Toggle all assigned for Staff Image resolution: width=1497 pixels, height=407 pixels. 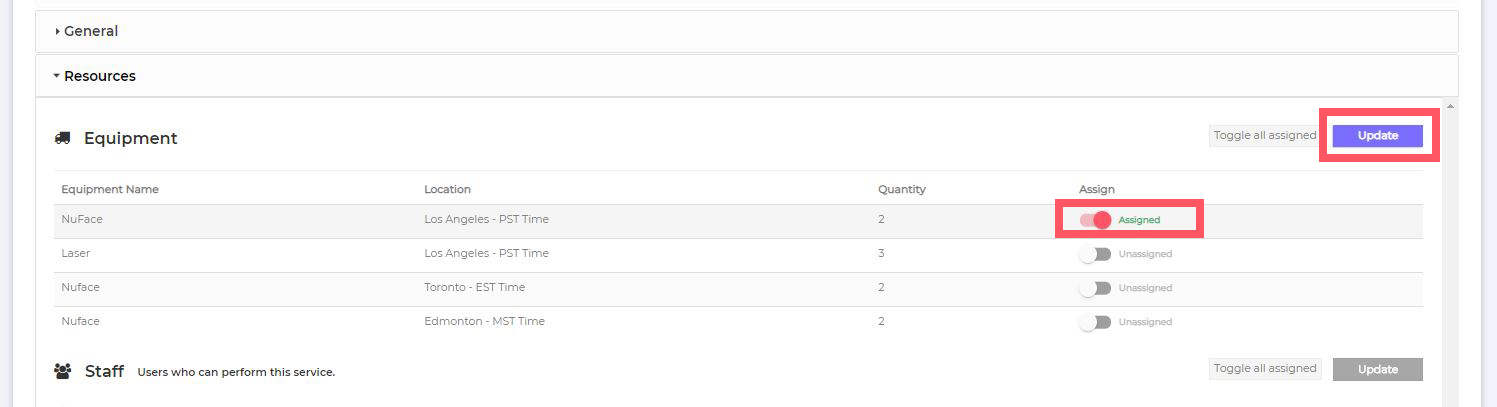click(x=1264, y=369)
